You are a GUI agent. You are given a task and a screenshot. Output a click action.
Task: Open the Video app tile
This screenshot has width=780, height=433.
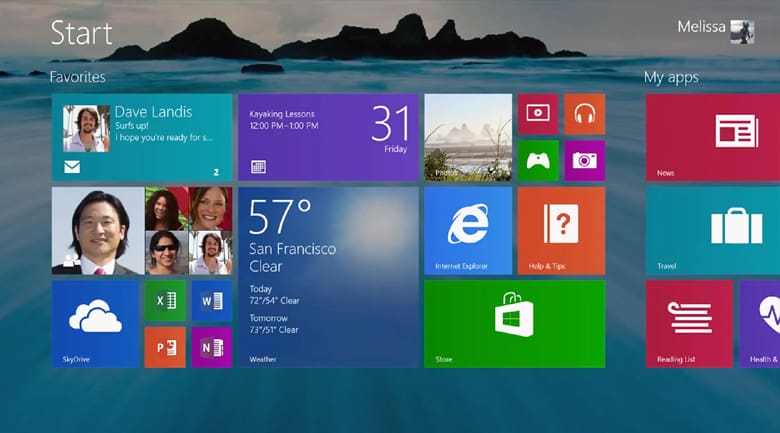537,115
